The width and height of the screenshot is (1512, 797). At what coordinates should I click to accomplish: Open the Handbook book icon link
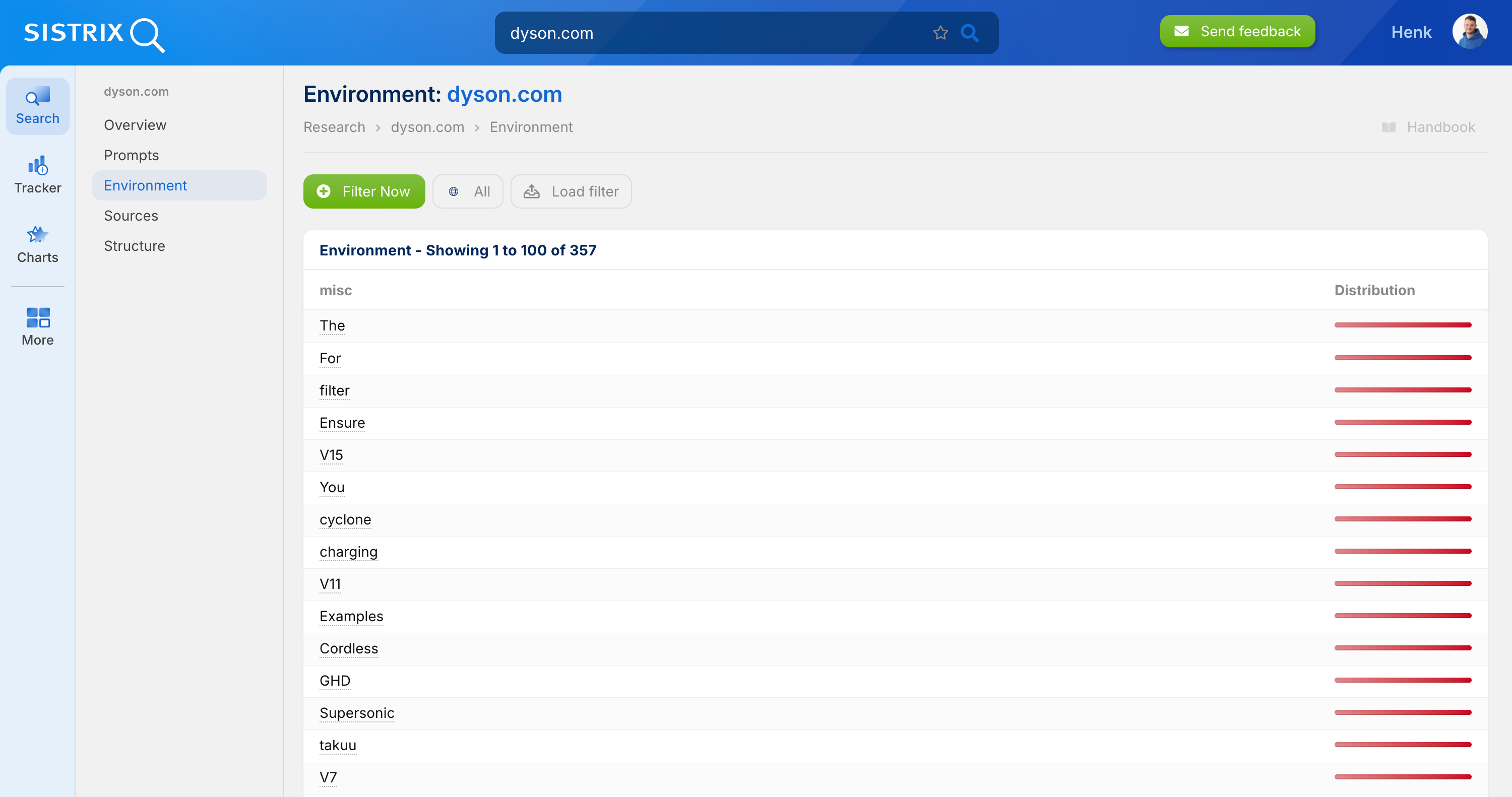1388,127
